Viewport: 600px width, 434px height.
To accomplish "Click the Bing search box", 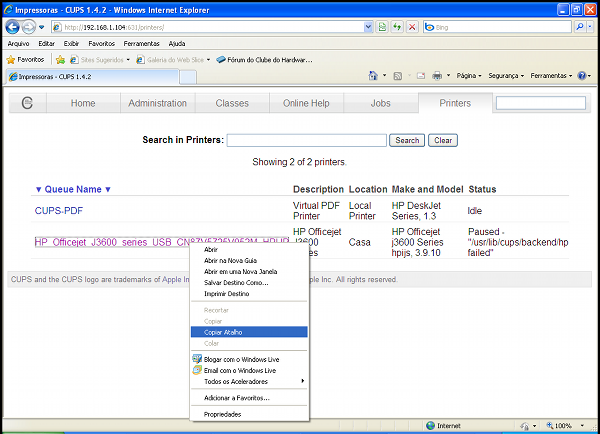I will pos(497,27).
